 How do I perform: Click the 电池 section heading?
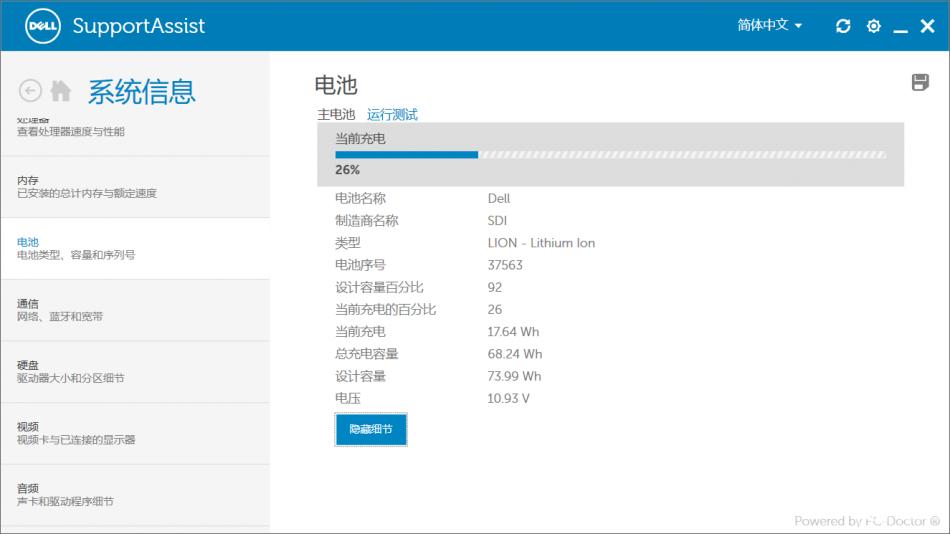coord(336,85)
